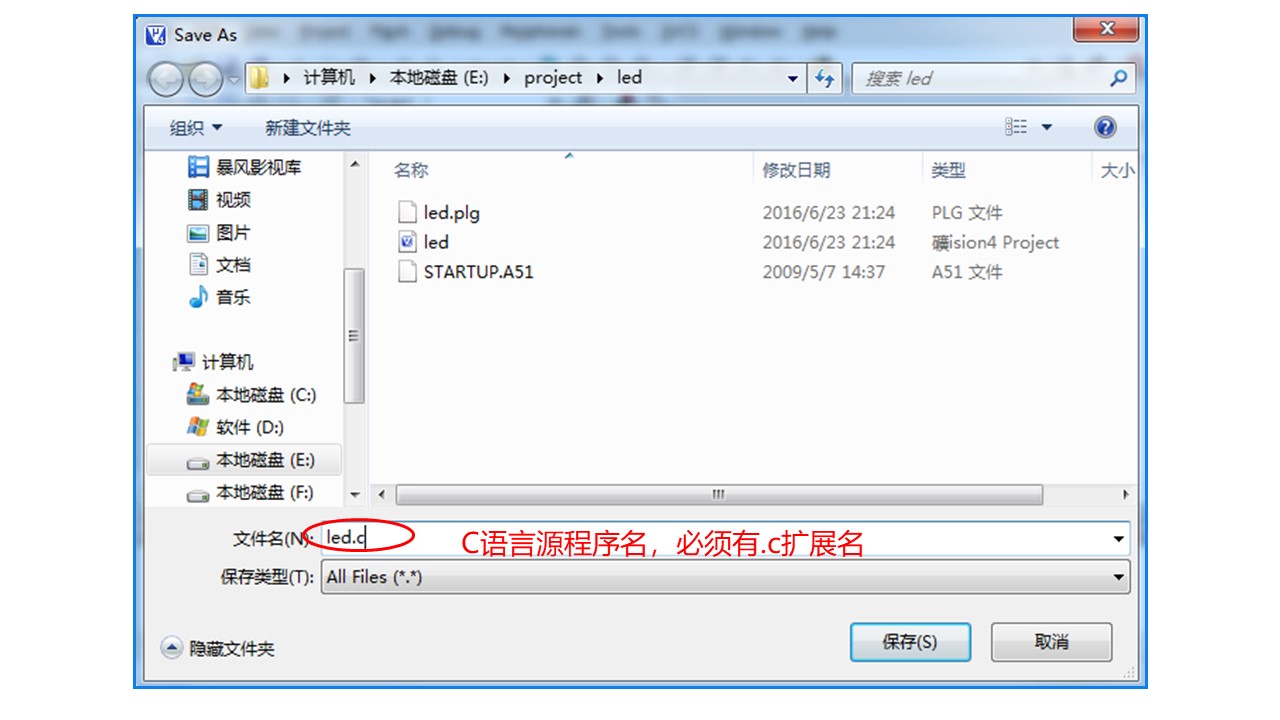Click the forward navigation arrow

coord(205,78)
